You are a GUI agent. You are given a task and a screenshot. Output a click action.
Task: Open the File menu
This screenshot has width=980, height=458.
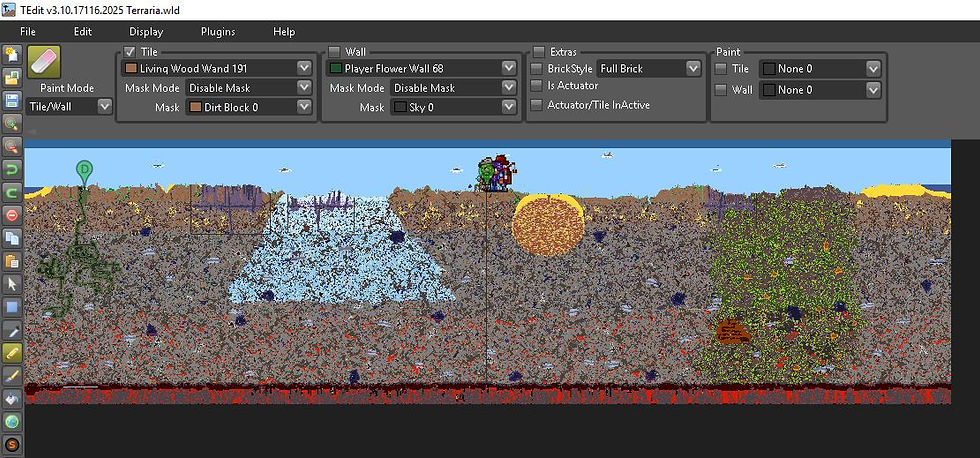pyautogui.click(x=28, y=31)
